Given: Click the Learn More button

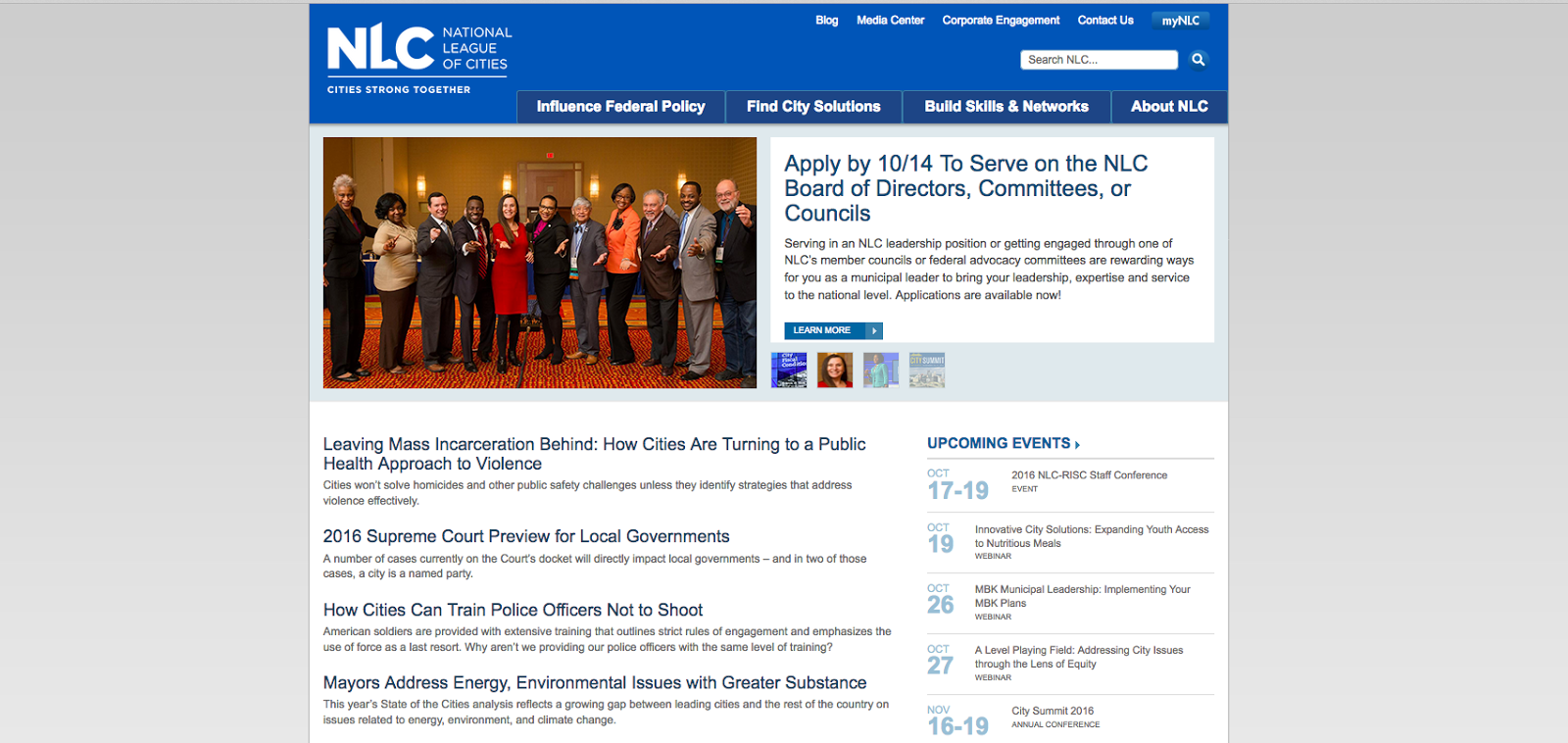Looking at the screenshot, I should 833,331.
